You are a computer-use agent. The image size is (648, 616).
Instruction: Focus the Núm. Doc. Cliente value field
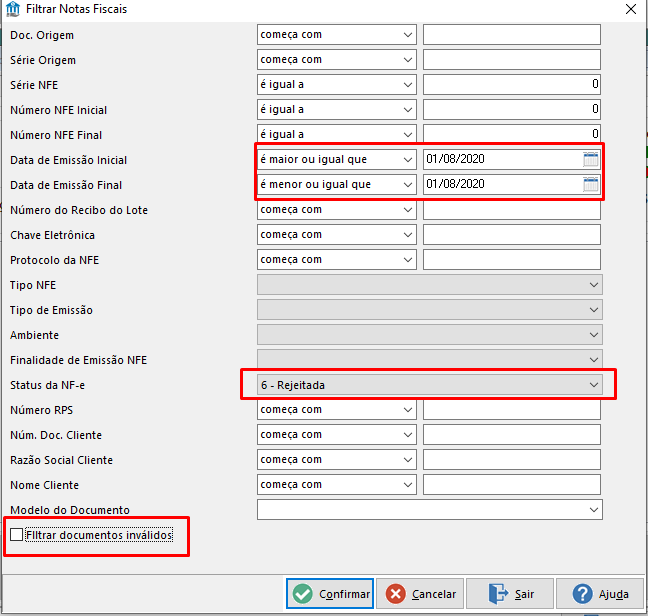[x=512, y=435]
